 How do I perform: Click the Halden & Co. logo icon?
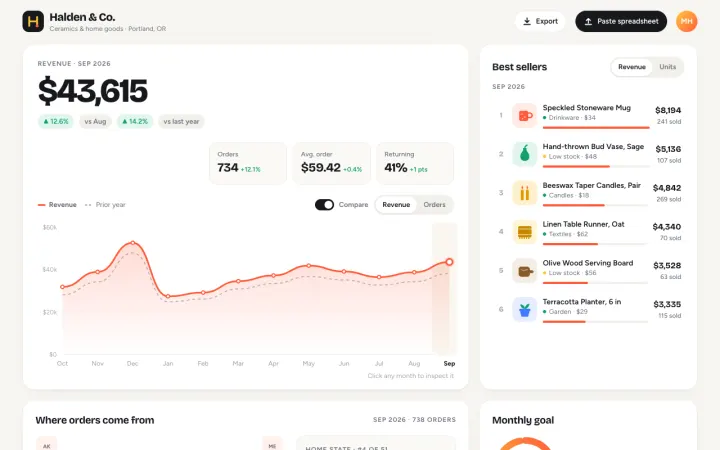point(33,21)
